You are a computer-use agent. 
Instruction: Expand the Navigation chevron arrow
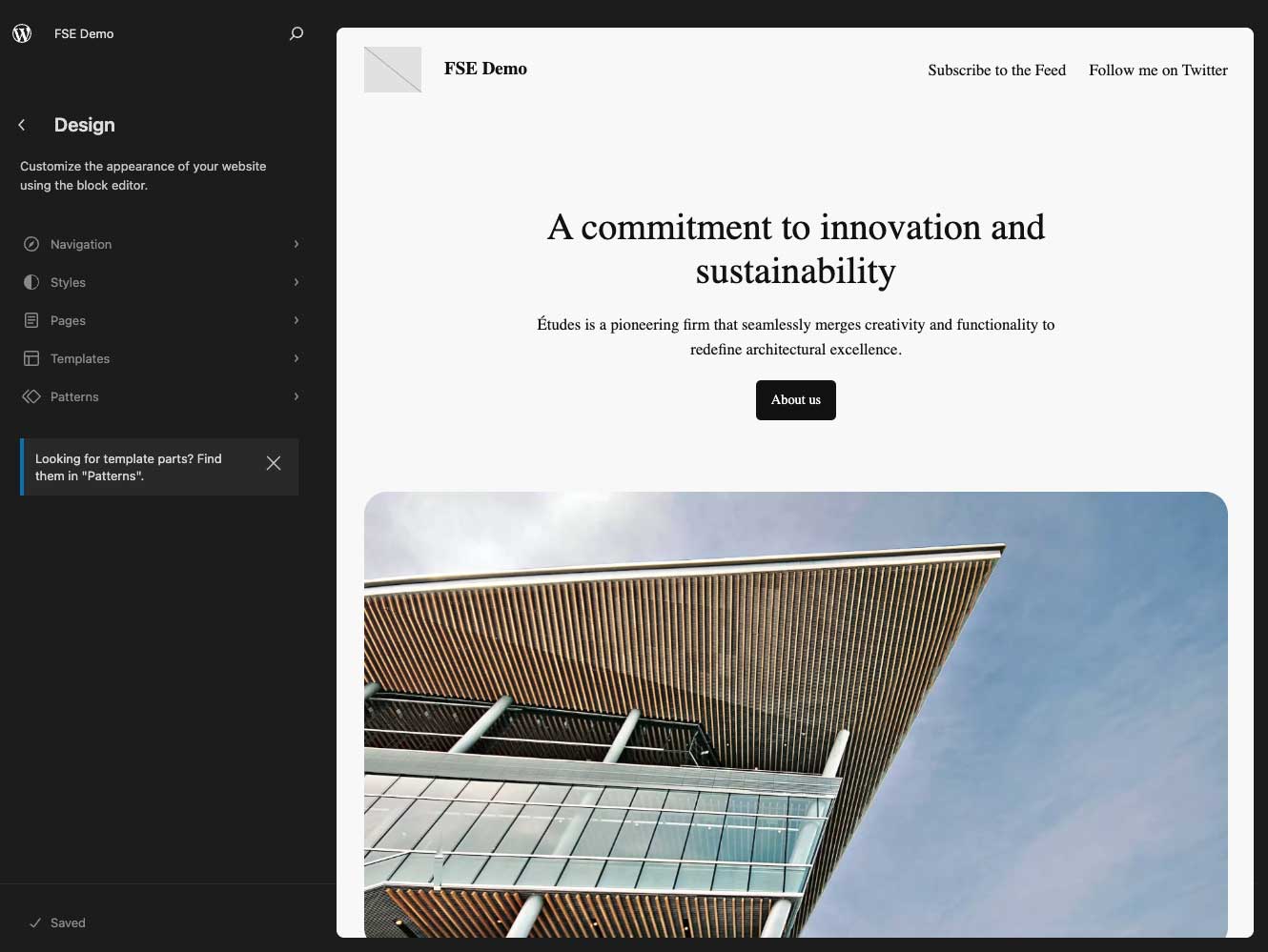[297, 244]
